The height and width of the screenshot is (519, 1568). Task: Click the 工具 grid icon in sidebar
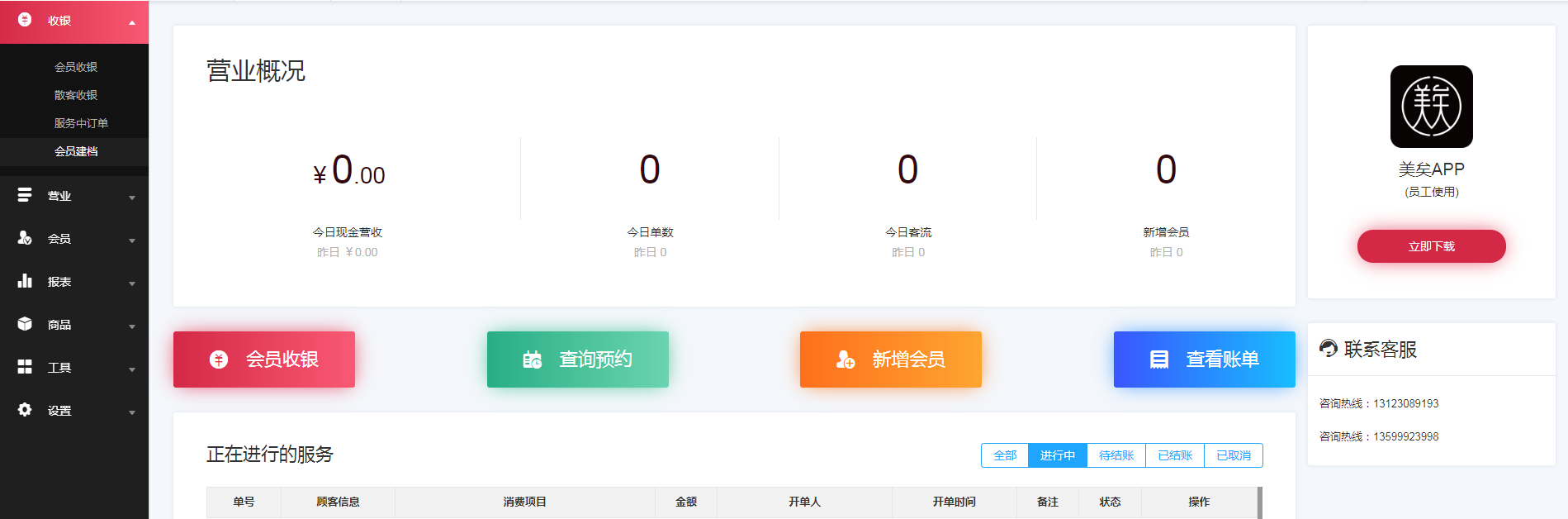(x=25, y=366)
